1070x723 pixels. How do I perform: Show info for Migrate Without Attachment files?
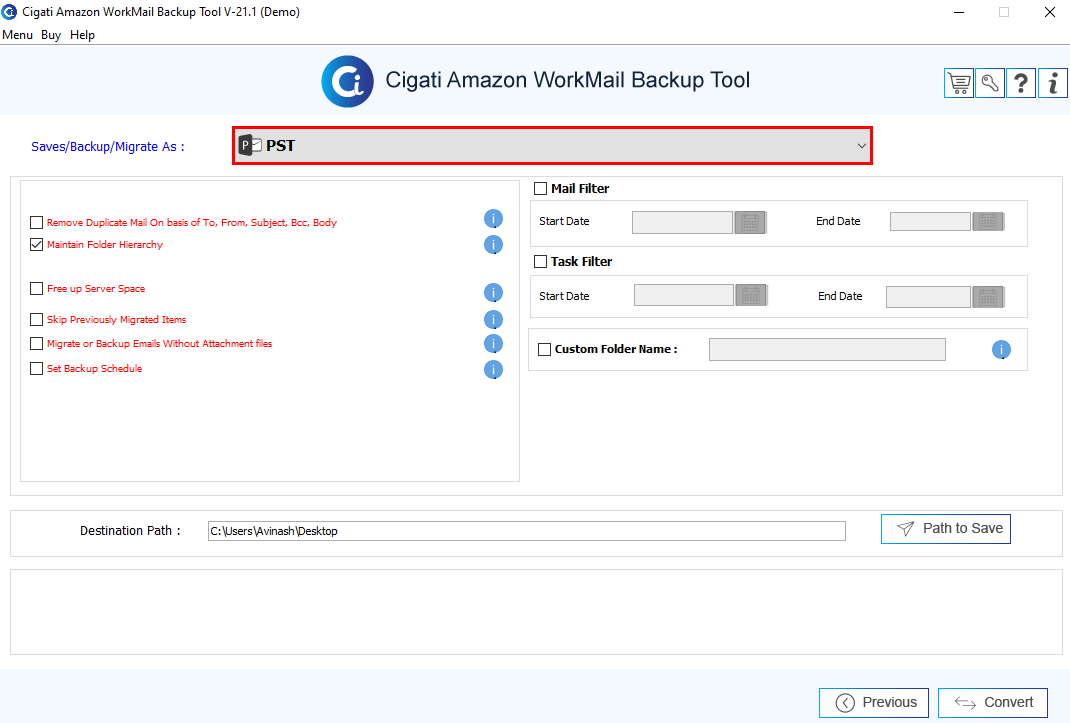(x=493, y=343)
